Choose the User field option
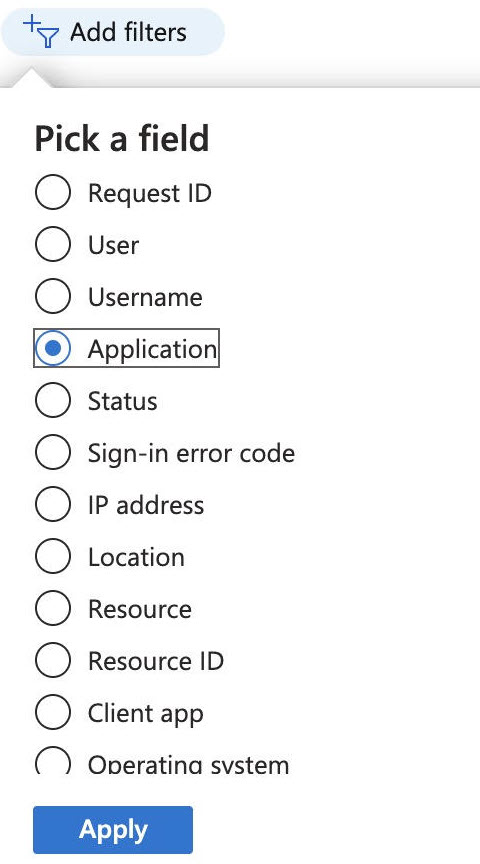Screen dimensions: 480x864 coord(52,245)
